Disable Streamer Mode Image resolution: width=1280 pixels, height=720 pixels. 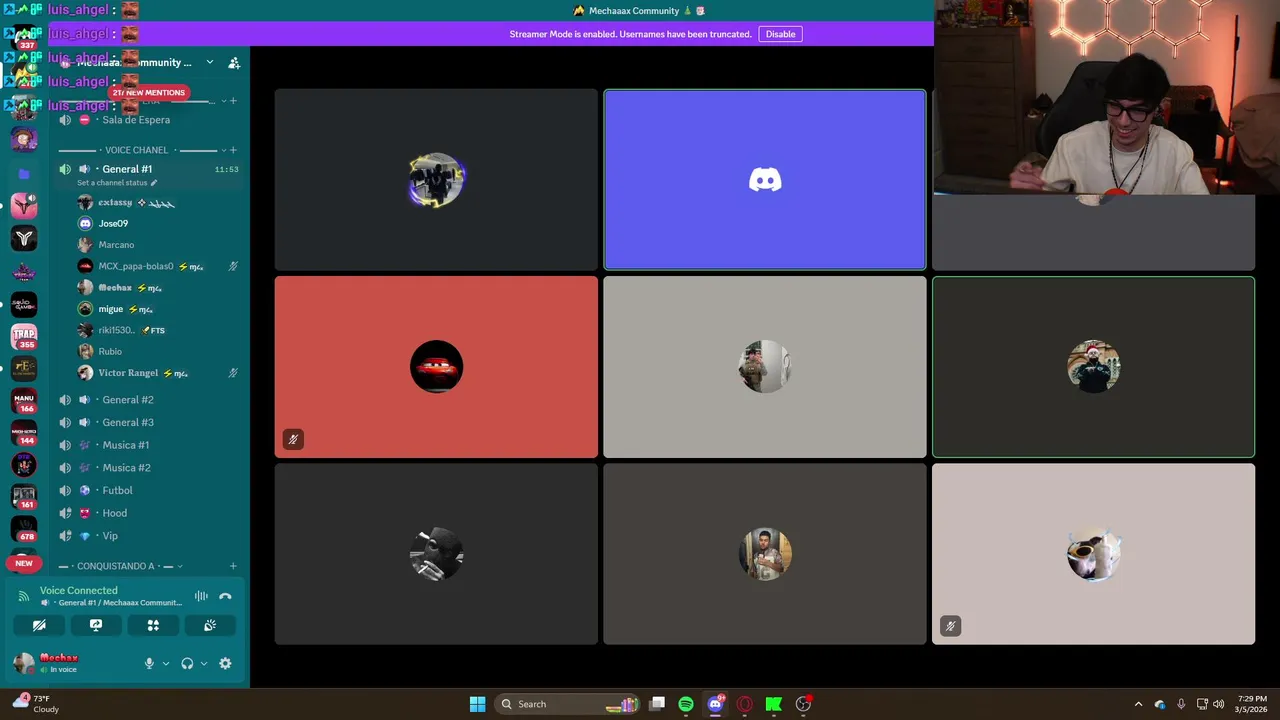[780, 34]
